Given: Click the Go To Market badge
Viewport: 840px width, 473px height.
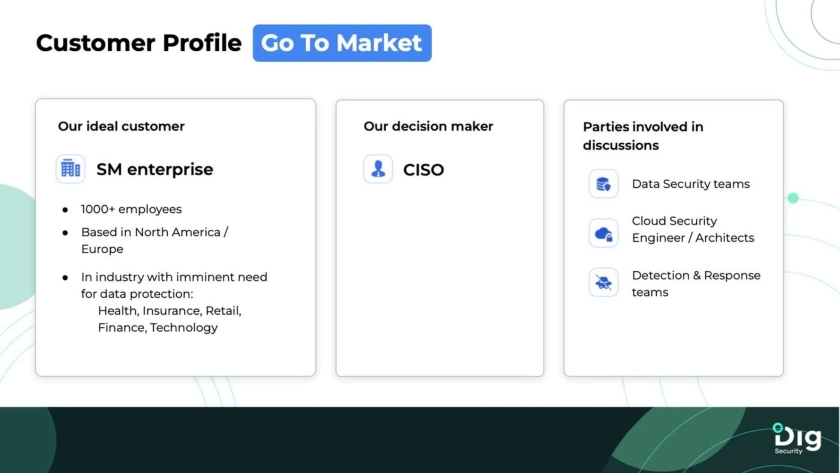Looking at the screenshot, I should pos(342,43).
